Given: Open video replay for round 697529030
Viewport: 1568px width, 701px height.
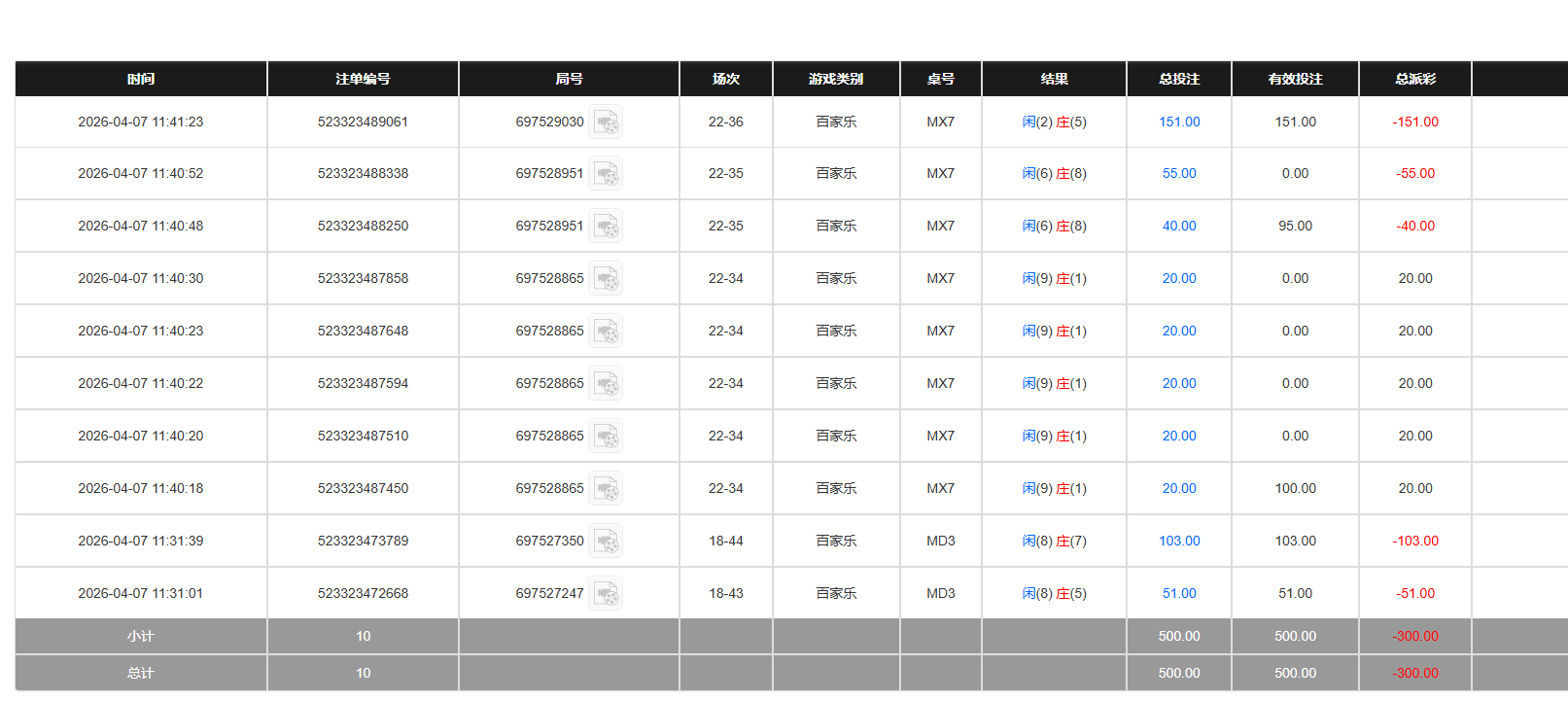Looking at the screenshot, I should [x=606, y=123].
